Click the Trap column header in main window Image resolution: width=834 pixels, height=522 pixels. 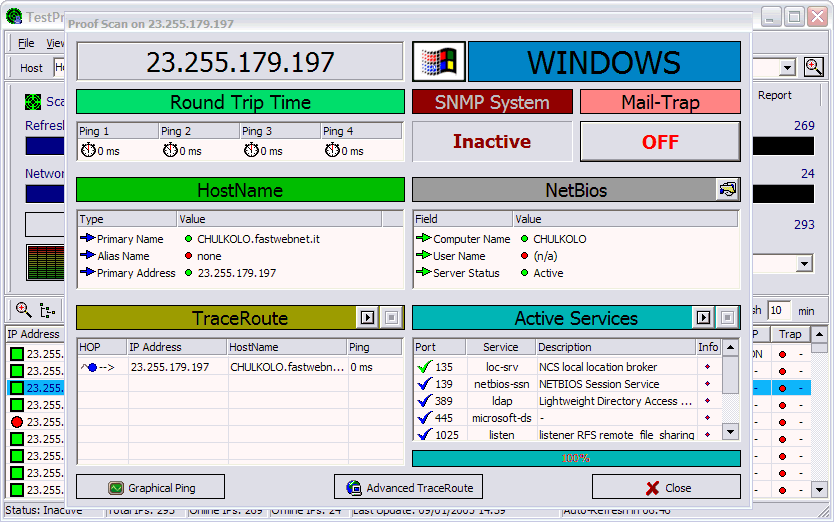[x=790, y=334]
